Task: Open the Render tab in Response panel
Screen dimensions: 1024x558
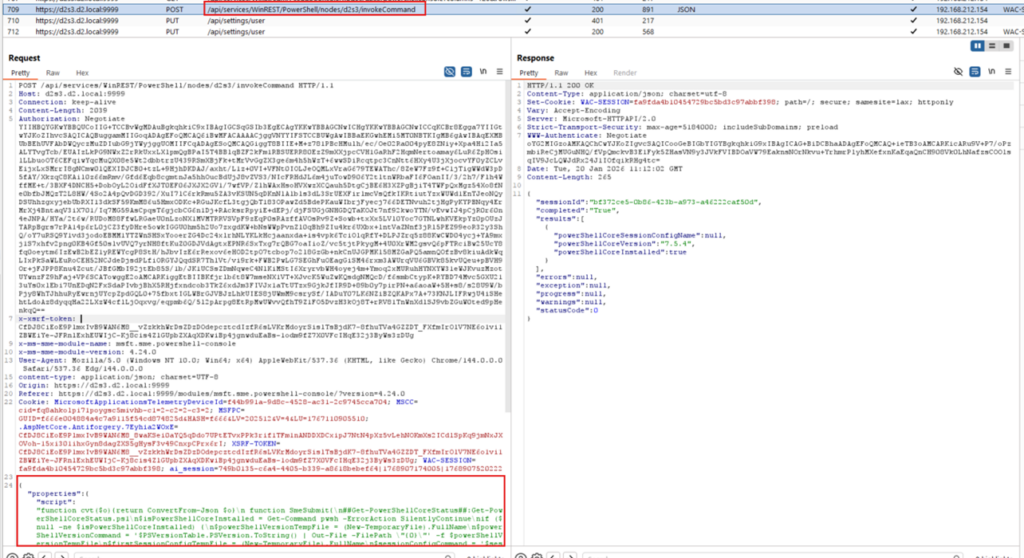Action: (x=624, y=73)
